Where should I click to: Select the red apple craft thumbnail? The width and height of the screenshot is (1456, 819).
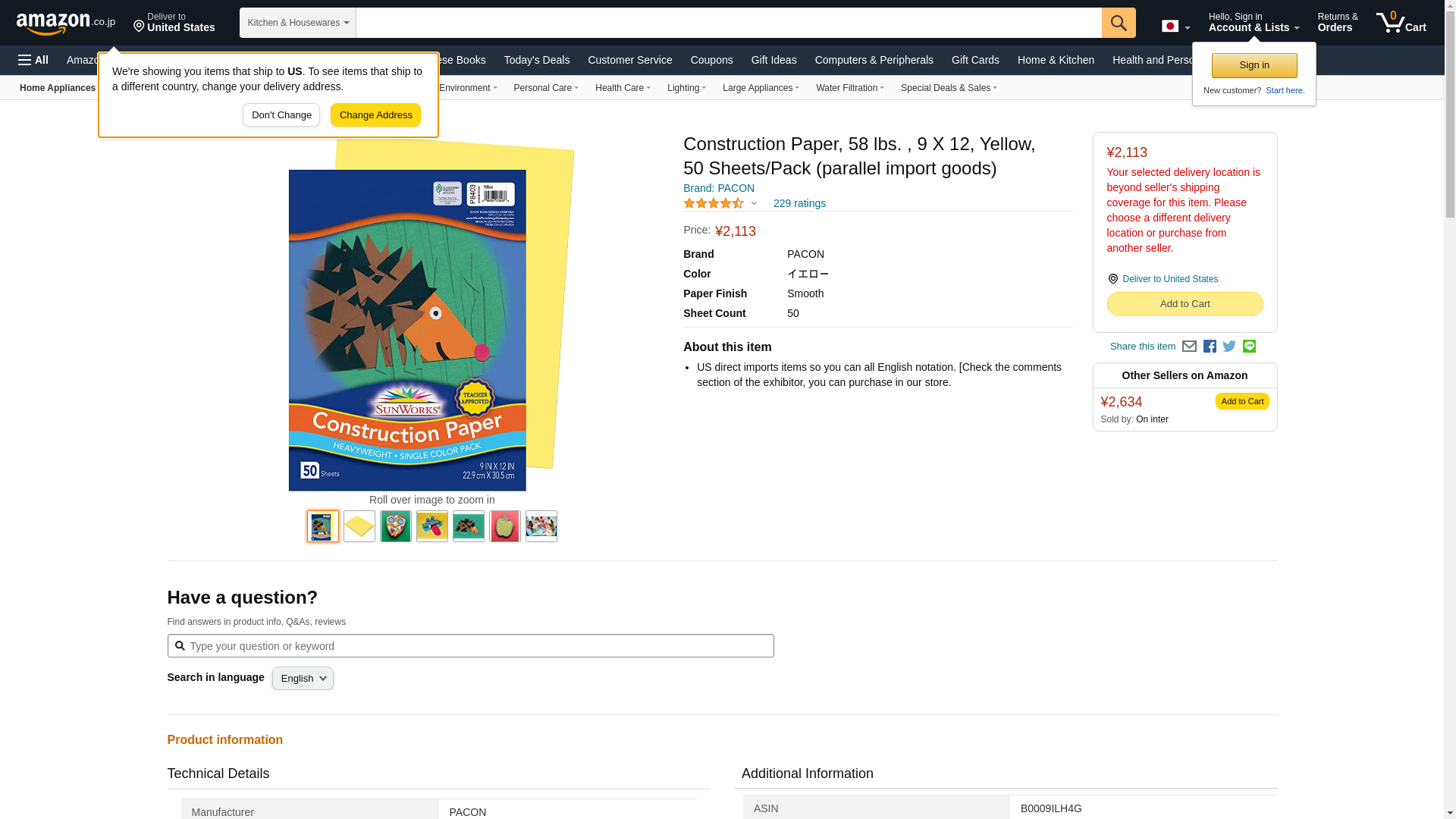(505, 526)
